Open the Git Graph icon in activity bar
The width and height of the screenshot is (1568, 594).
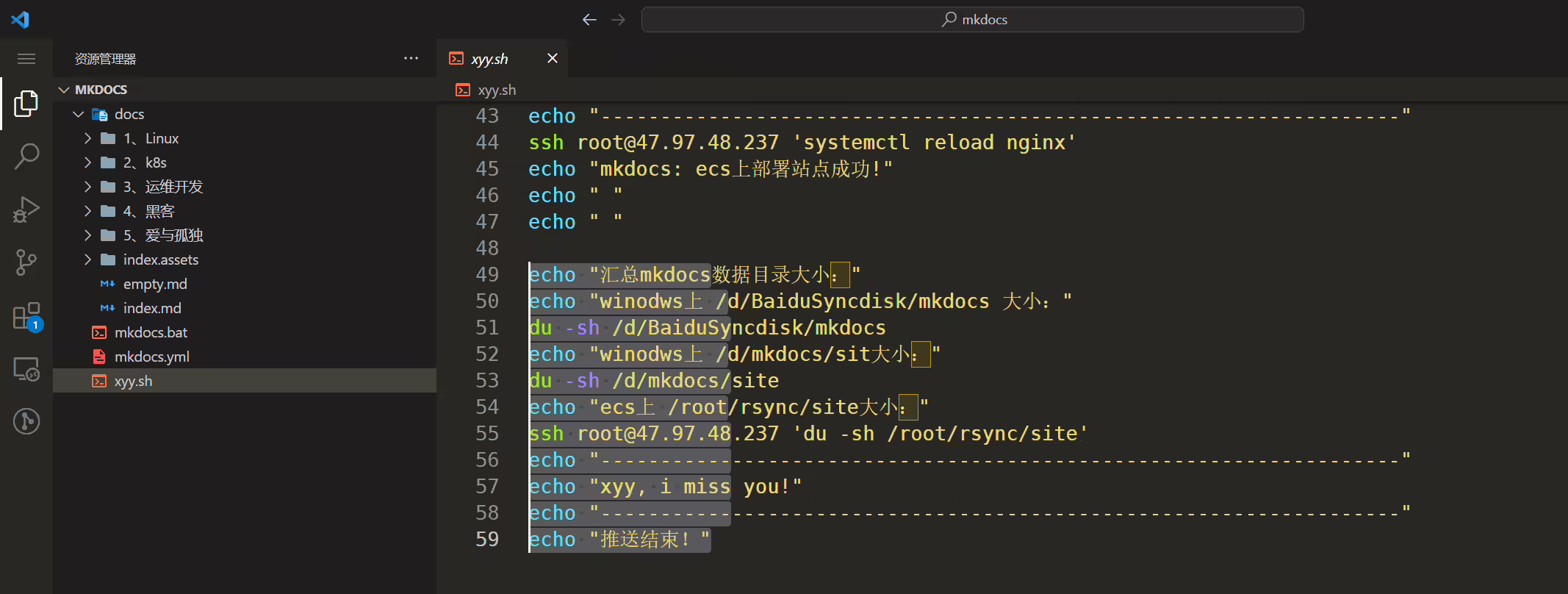[26, 421]
